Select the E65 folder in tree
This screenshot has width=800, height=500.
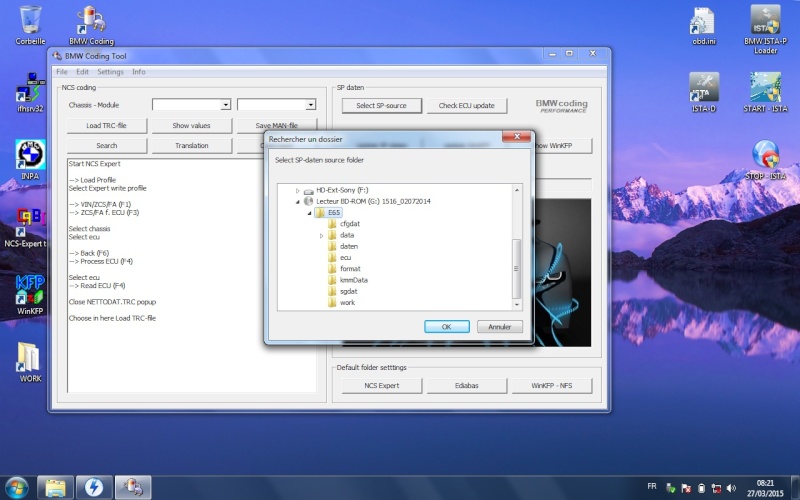click(334, 212)
